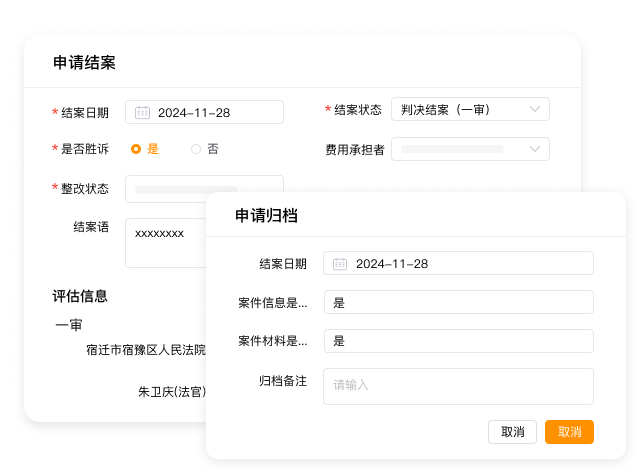Viewport: 638px width, 472px height.
Task: Click 一审 subsection label
Action: (69, 325)
